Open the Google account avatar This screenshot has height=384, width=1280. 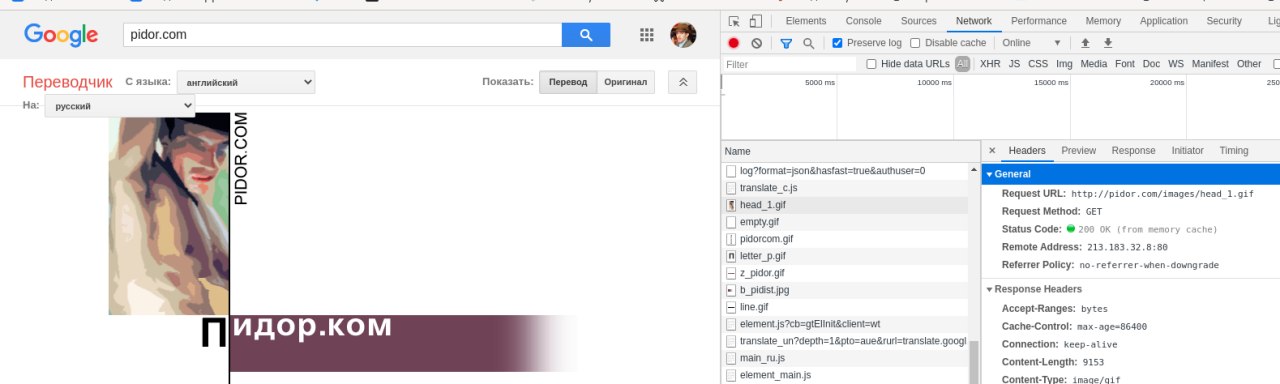pos(683,35)
